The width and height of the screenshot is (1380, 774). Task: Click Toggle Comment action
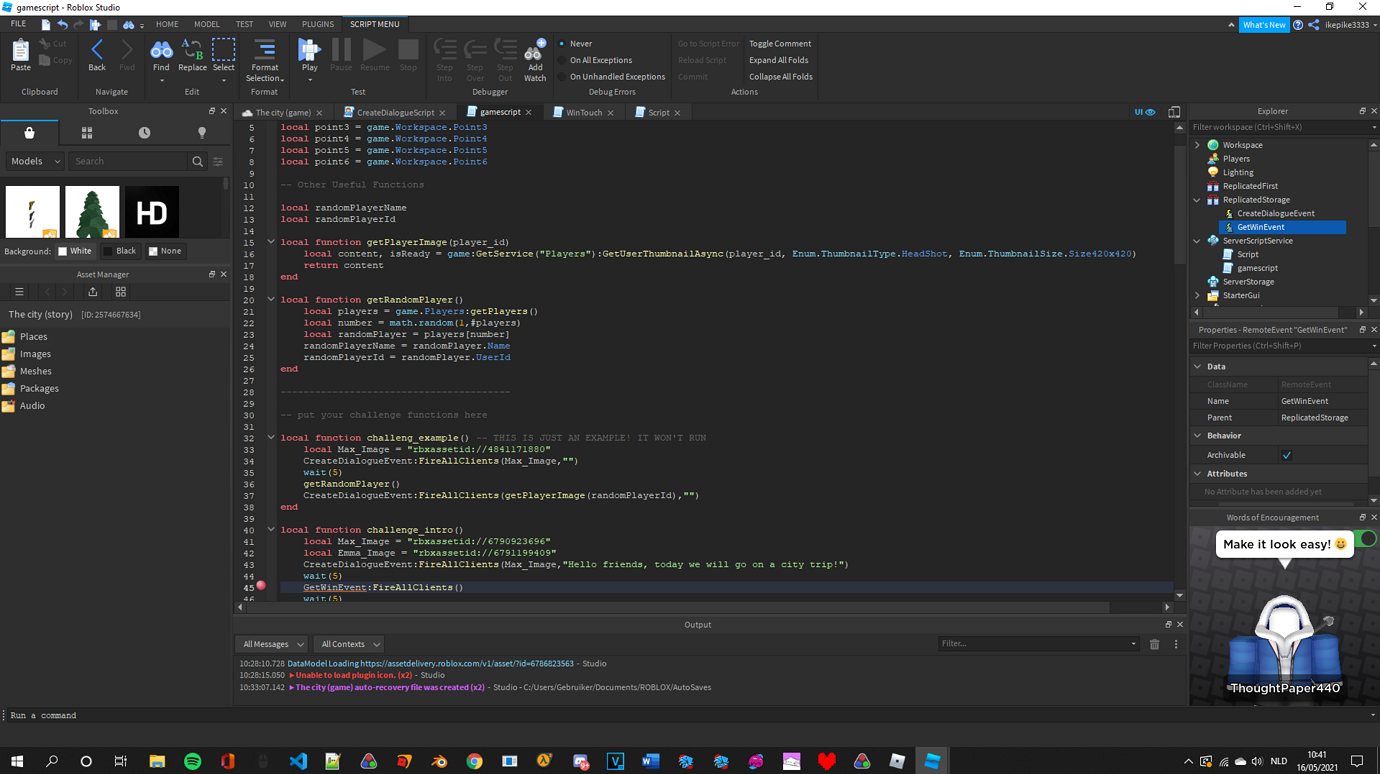(780, 44)
